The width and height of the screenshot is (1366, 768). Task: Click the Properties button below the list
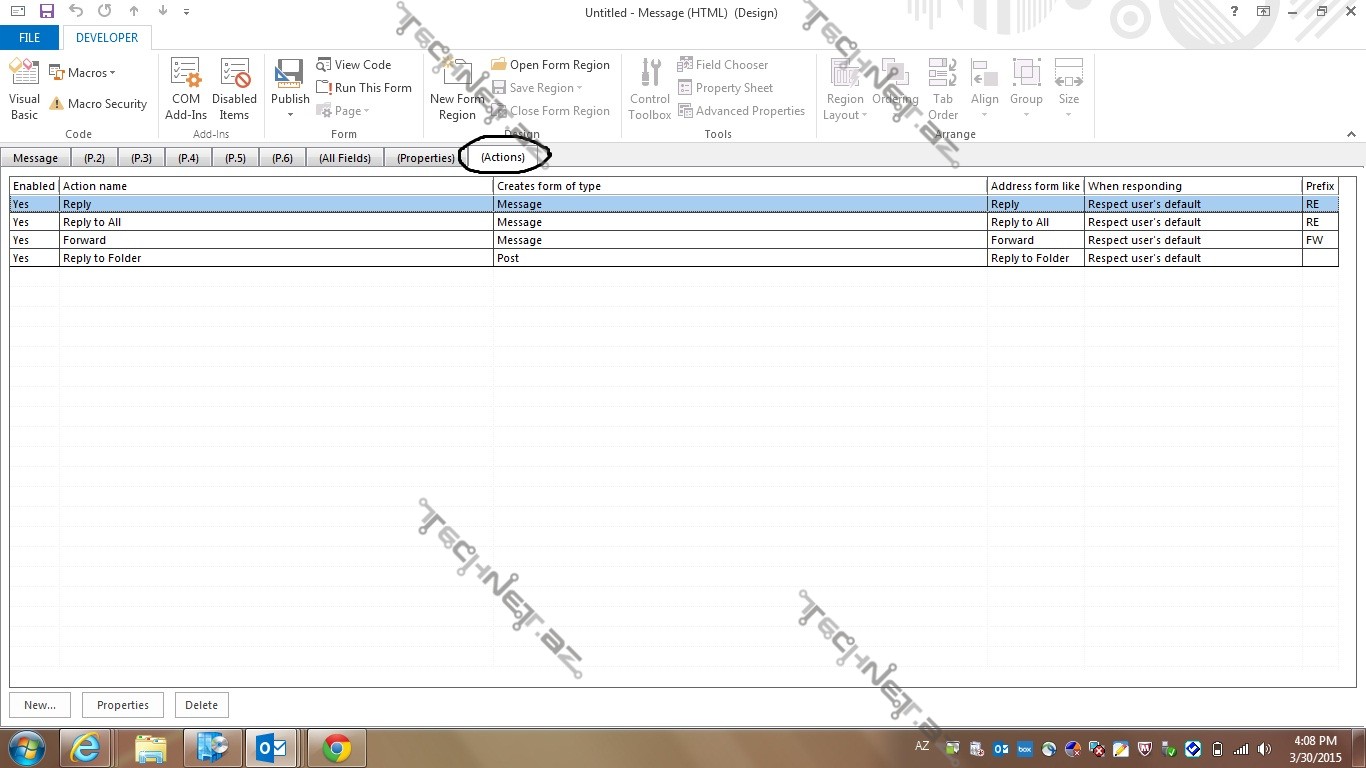point(123,705)
